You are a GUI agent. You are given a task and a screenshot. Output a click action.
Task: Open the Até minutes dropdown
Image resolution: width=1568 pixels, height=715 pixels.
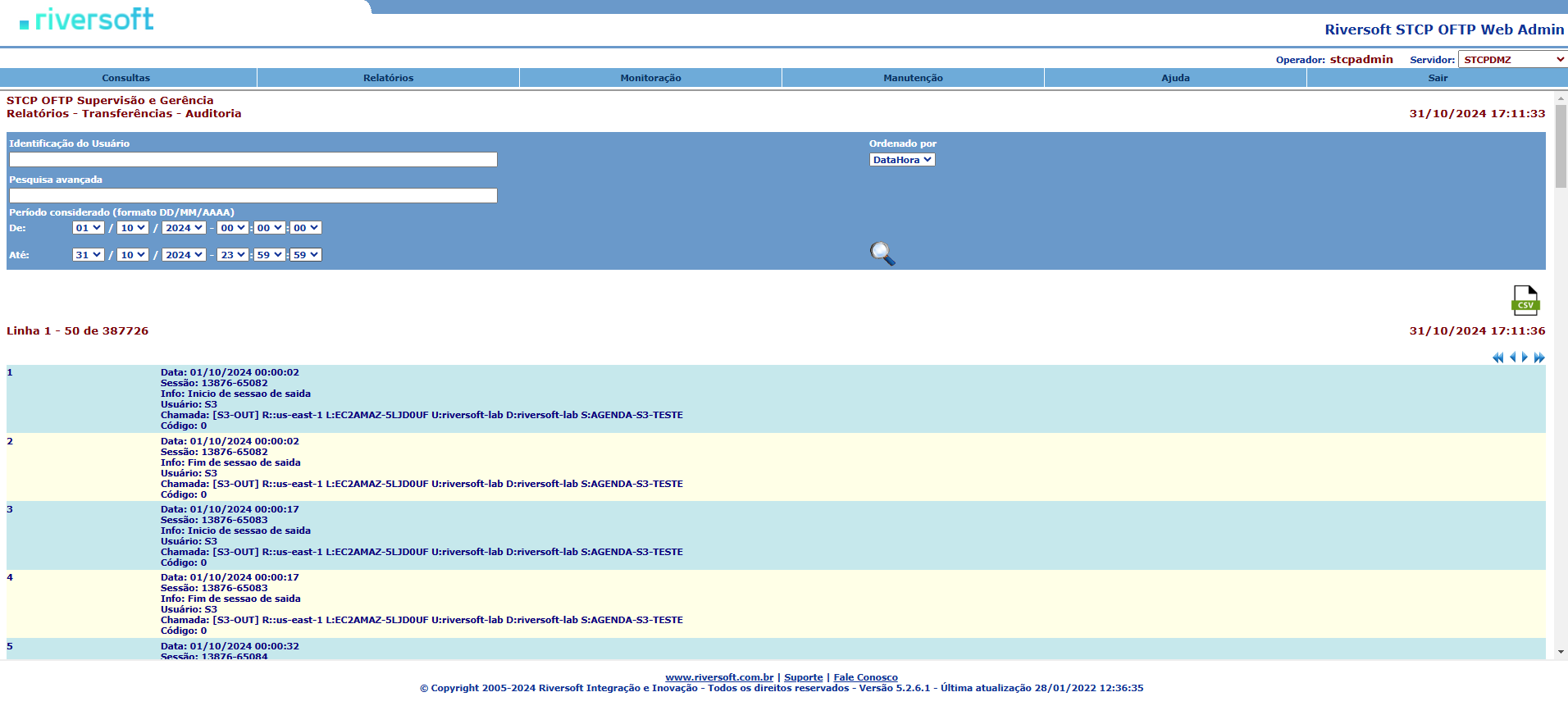click(x=269, y=255)
